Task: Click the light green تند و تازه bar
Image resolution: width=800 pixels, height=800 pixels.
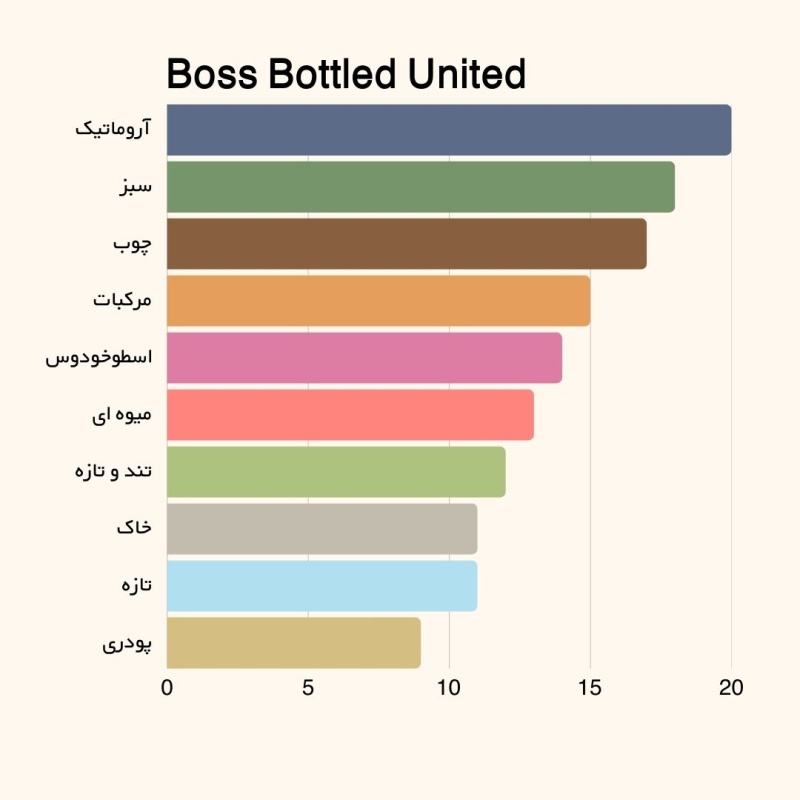Action: [x=336, y=472]
